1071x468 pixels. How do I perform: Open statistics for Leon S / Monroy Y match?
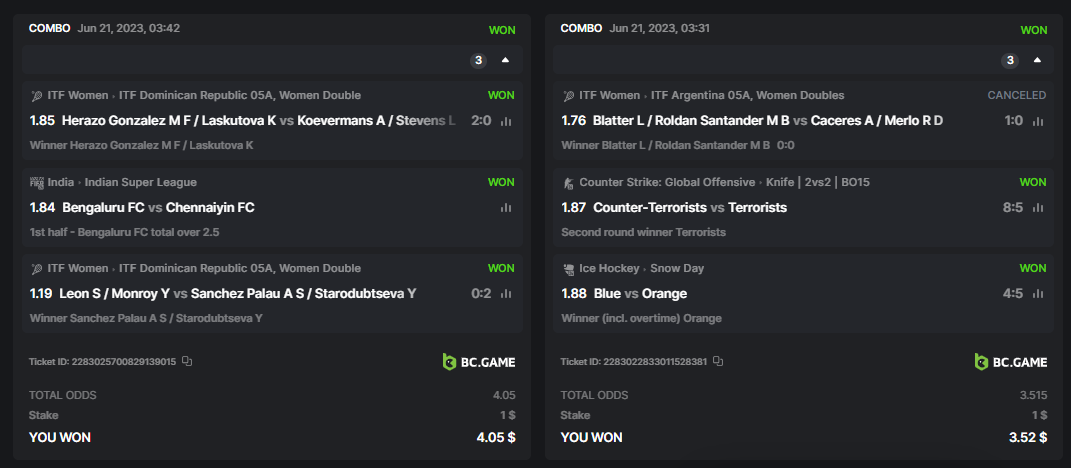tap(505, 294)
